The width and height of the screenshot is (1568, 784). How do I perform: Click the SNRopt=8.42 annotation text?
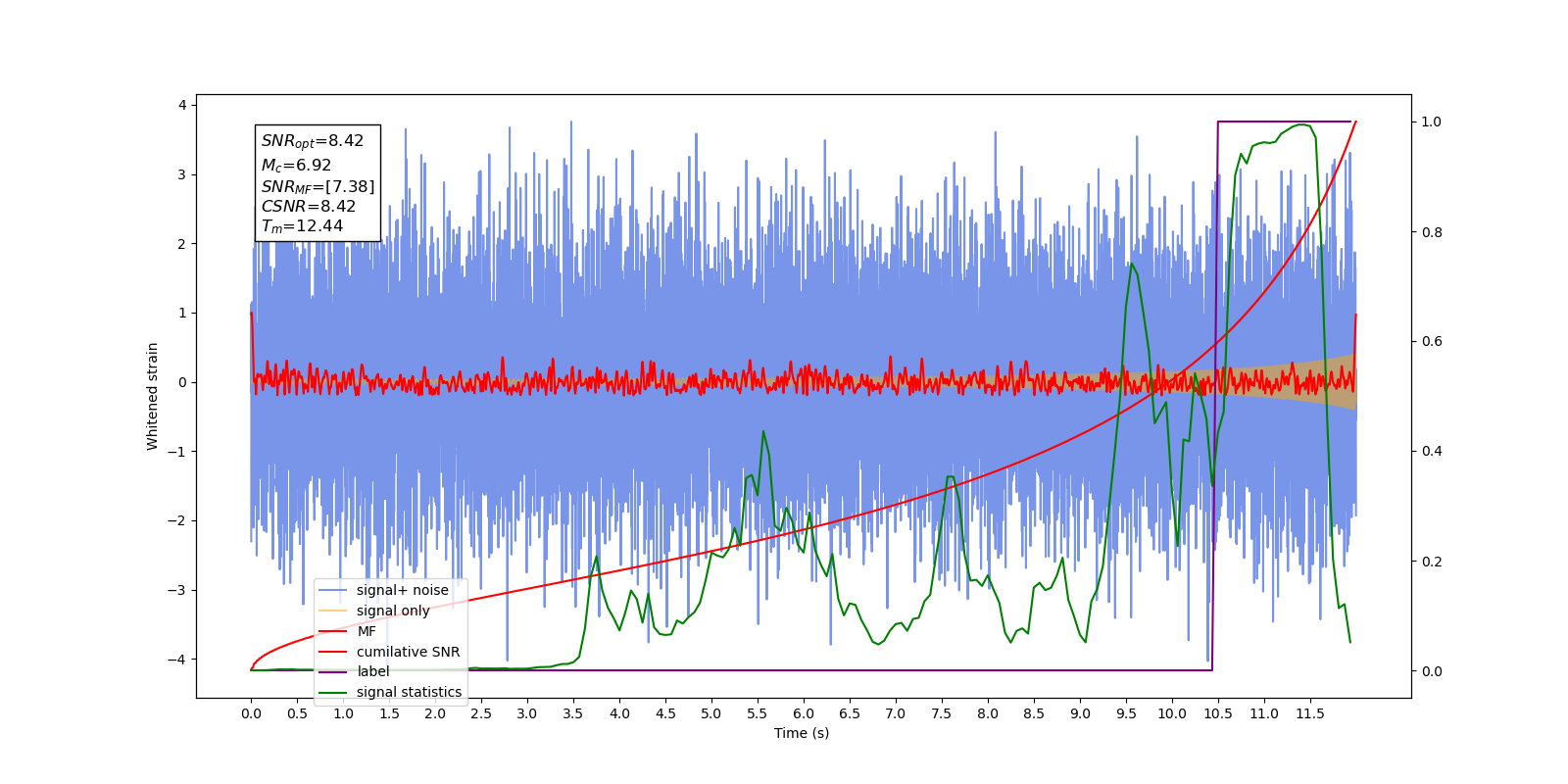coord(313,141)
